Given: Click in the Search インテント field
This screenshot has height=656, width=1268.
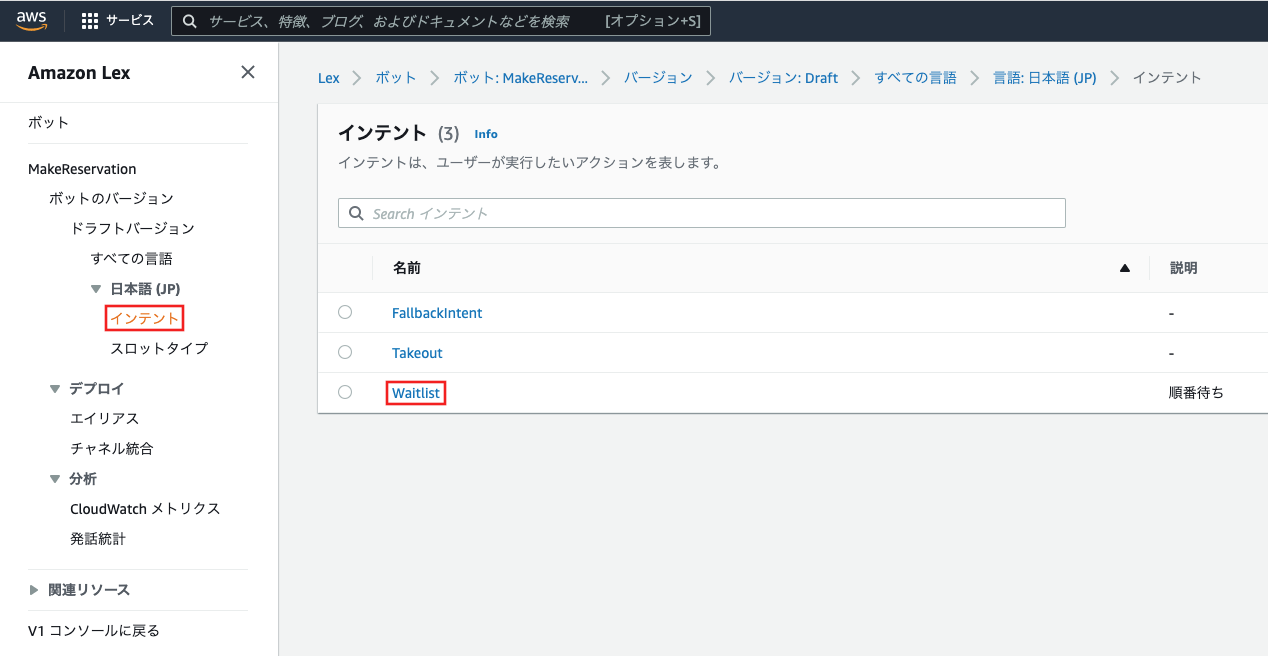Looking at the screenshot, I should (x=702, y=213).
